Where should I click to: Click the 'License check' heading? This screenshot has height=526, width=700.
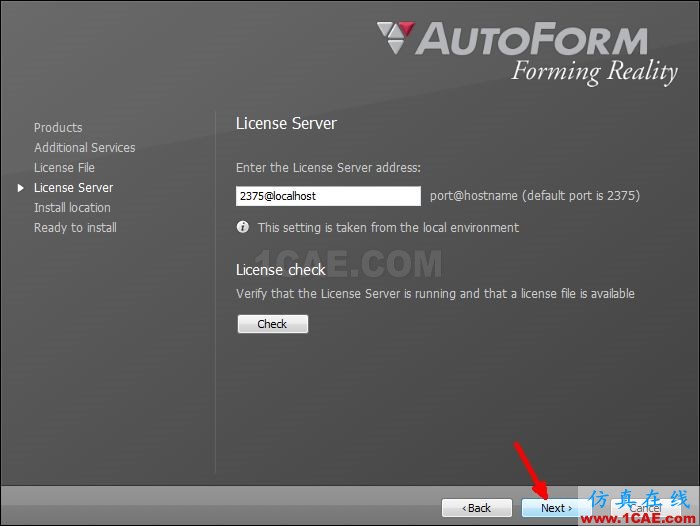[281, 270]
